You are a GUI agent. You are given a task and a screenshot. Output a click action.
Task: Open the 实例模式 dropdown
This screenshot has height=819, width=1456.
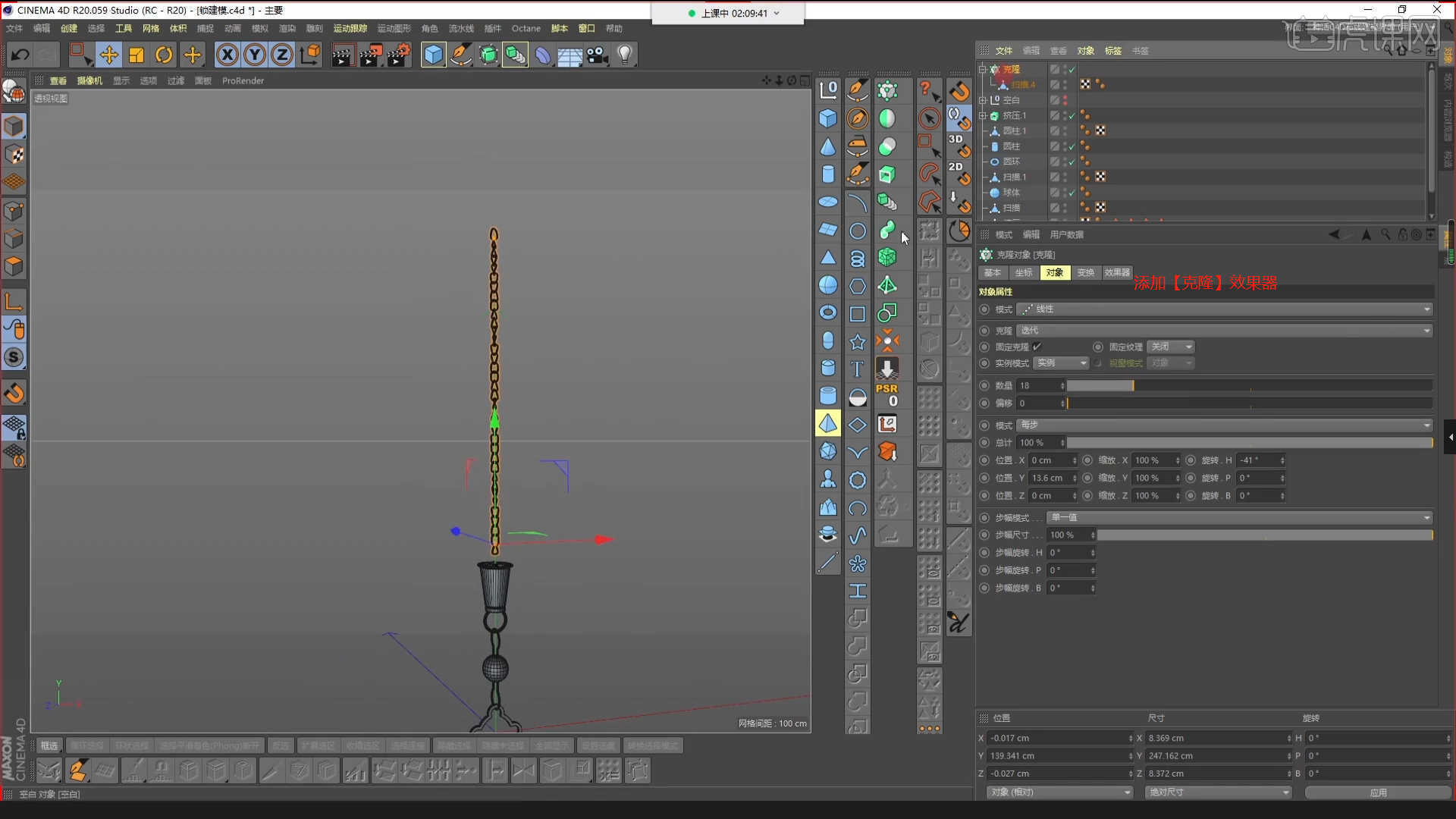[1061, 363]
